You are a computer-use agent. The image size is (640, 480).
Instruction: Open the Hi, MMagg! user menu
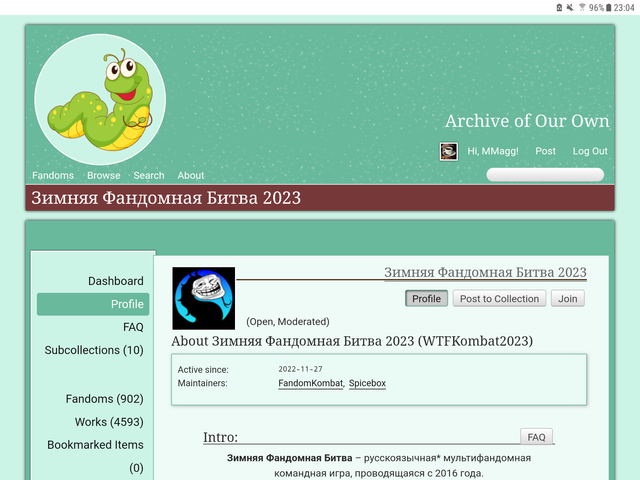[x=493, y=151]
